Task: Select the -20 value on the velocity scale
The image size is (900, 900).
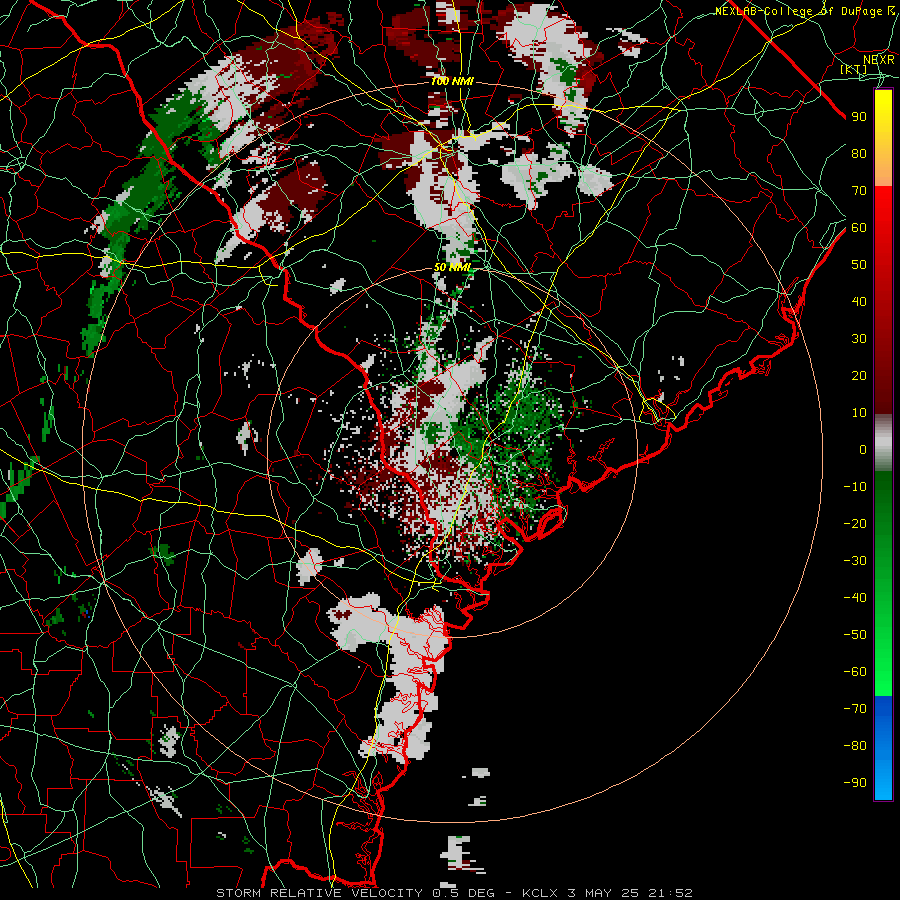Action: pos(855,523)
